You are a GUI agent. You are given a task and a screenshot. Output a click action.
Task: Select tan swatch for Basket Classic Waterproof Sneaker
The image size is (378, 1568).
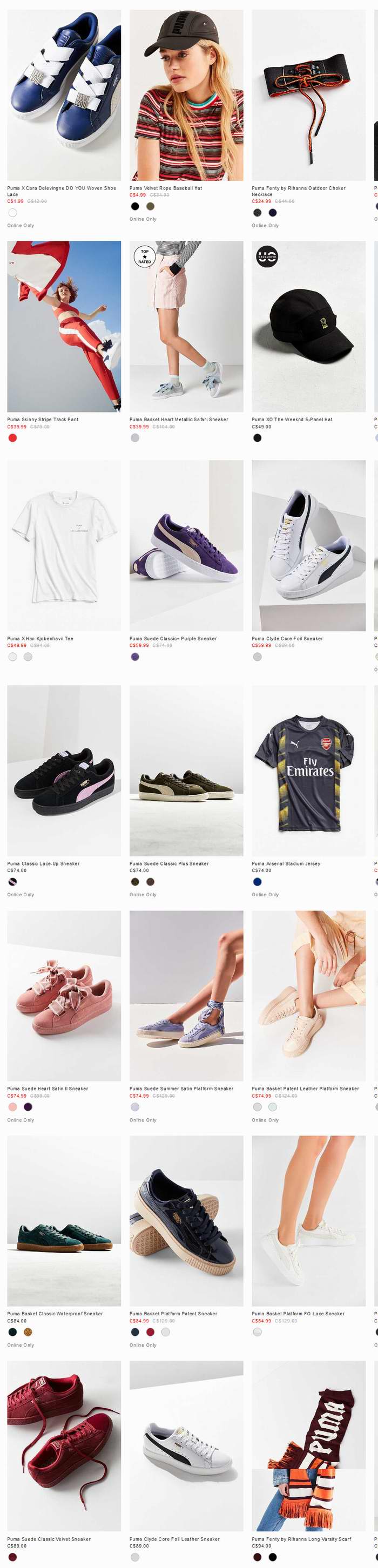tap(28, 1332)
